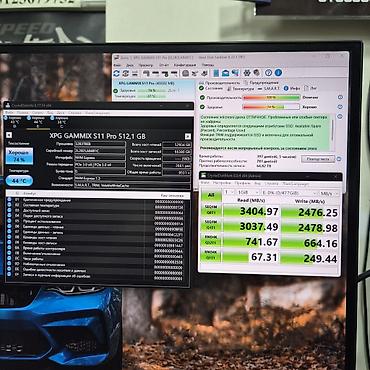Click the All button in CrystalDiskMark
This screenshot has width=370, height=370.
211,195
